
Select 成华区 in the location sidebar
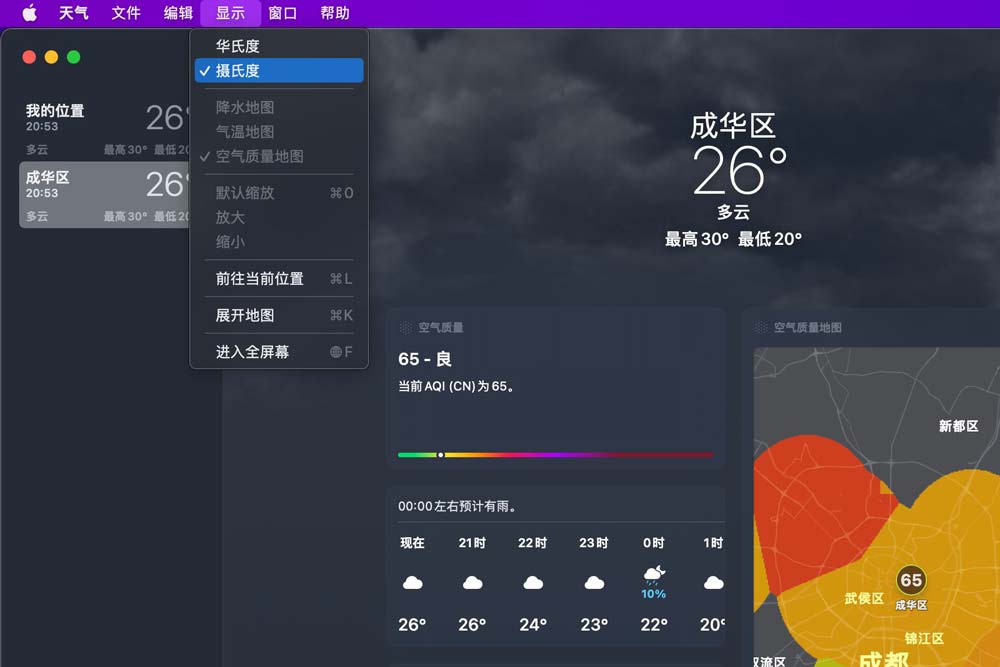click(x=105, y=195)
